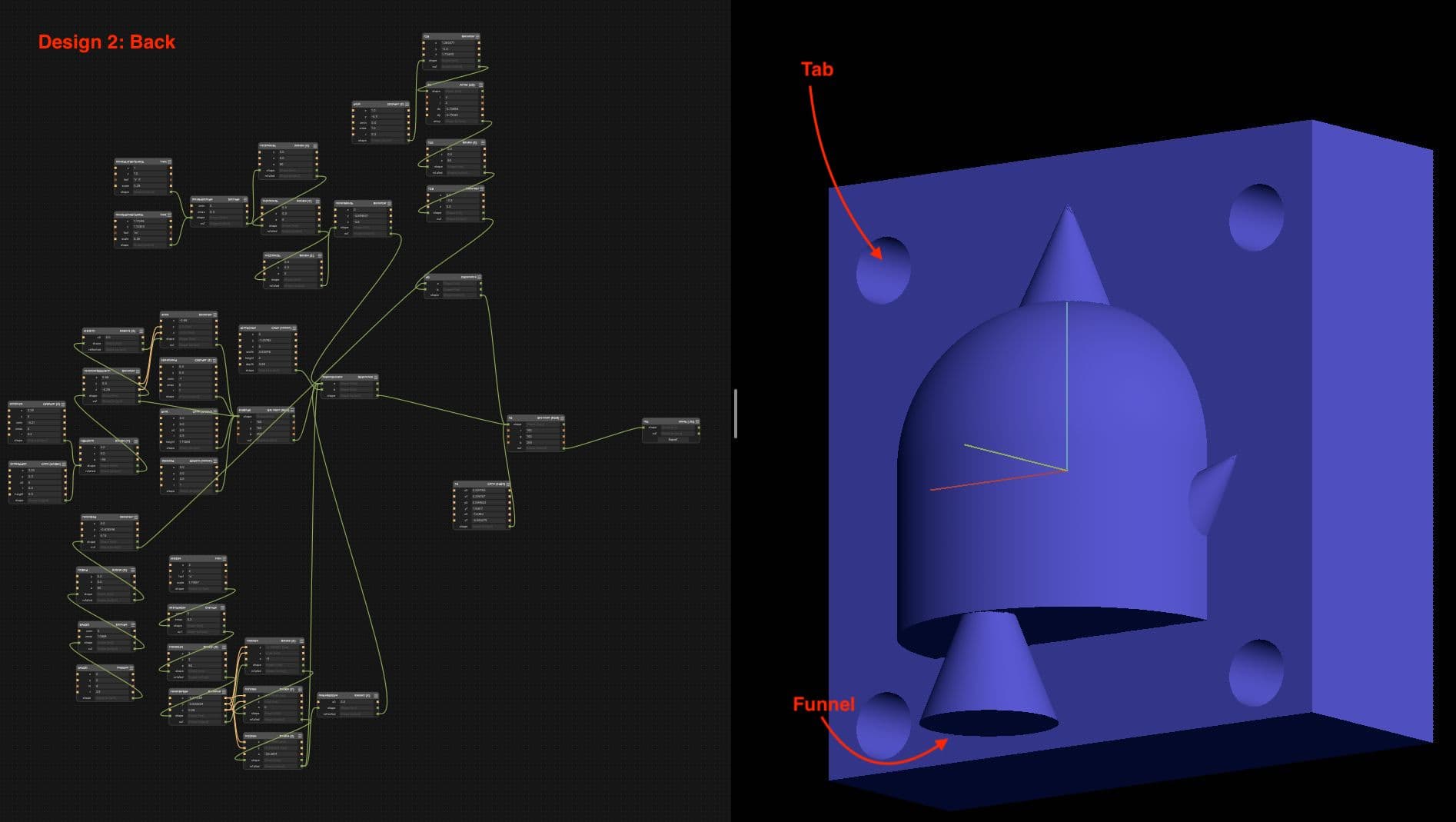This screenshot has width=1456, height=822.
Task: Open the menu of the node with width, height, depth
Action: (x=294, y=328)
